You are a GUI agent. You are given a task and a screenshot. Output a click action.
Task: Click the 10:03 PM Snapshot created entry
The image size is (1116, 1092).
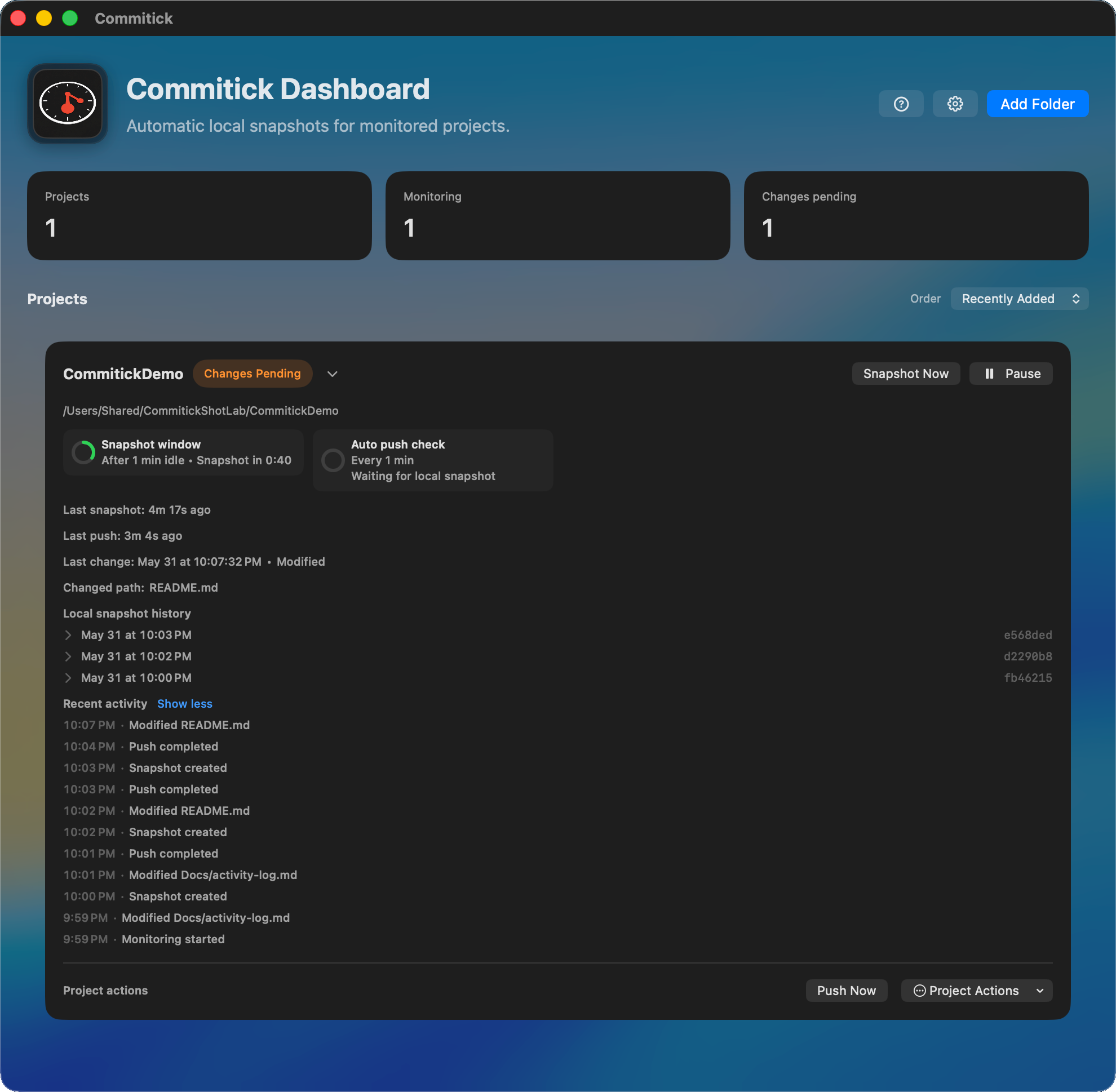(x=145, y=768)
